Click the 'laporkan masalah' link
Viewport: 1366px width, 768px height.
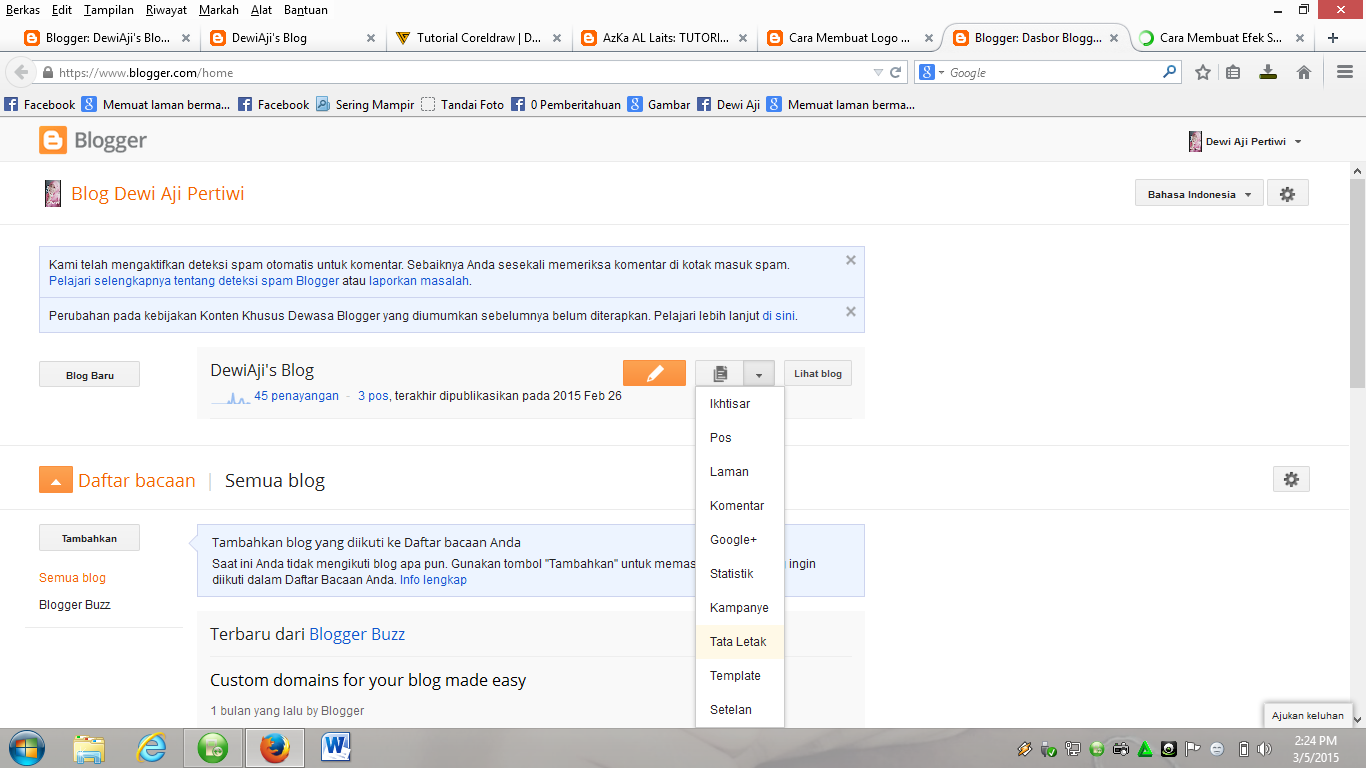pos(419,281)
